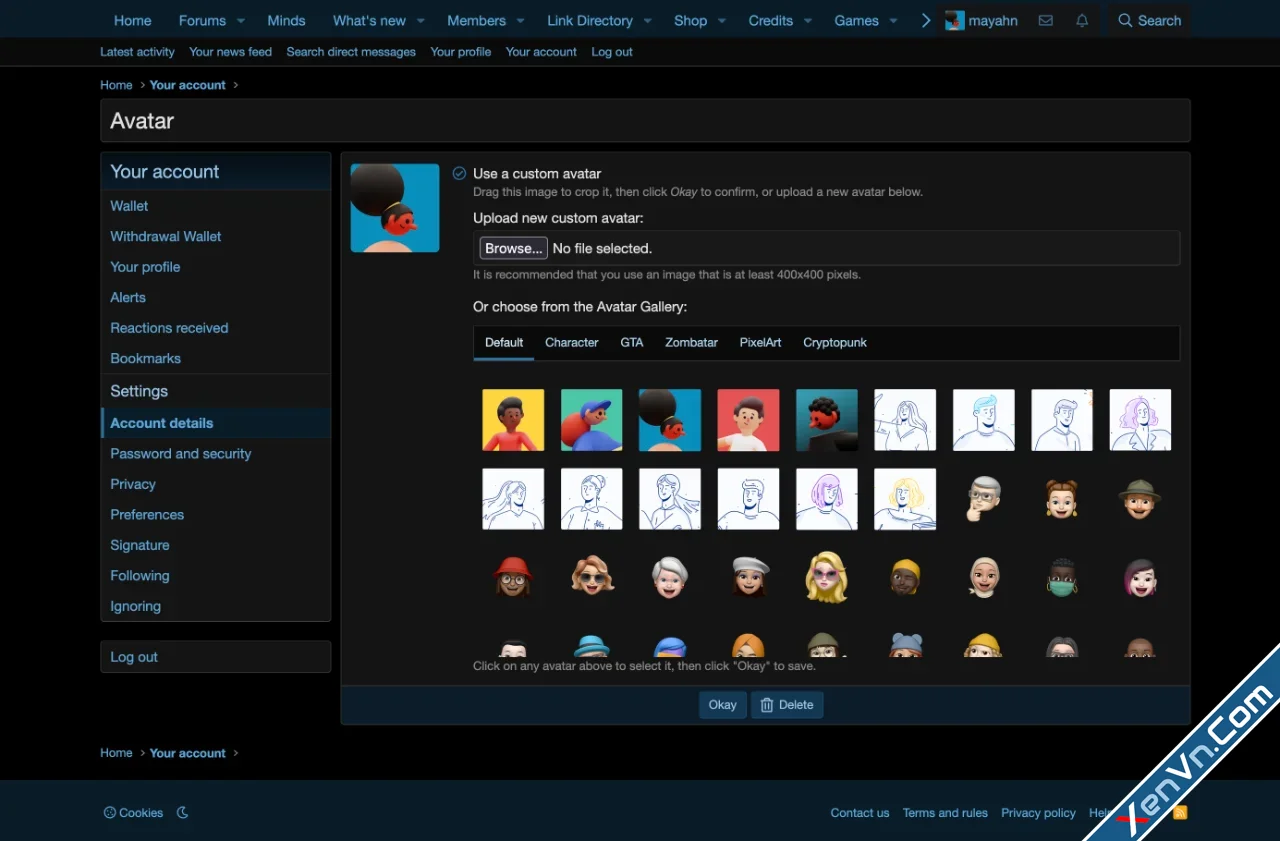Image resolution: width=1280 pixels, height=841 pixels.
Task: Select the 'Use a custom avatar' radio button
Action: pyautogui.click(x=459, y=172)
